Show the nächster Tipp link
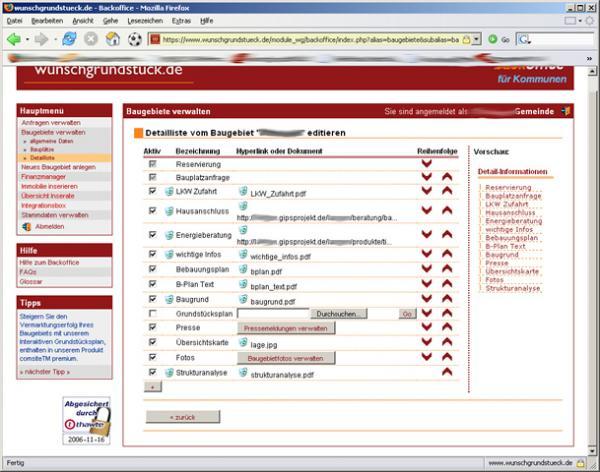This screenshot has height=472, width=600. [x=45, y=372]
